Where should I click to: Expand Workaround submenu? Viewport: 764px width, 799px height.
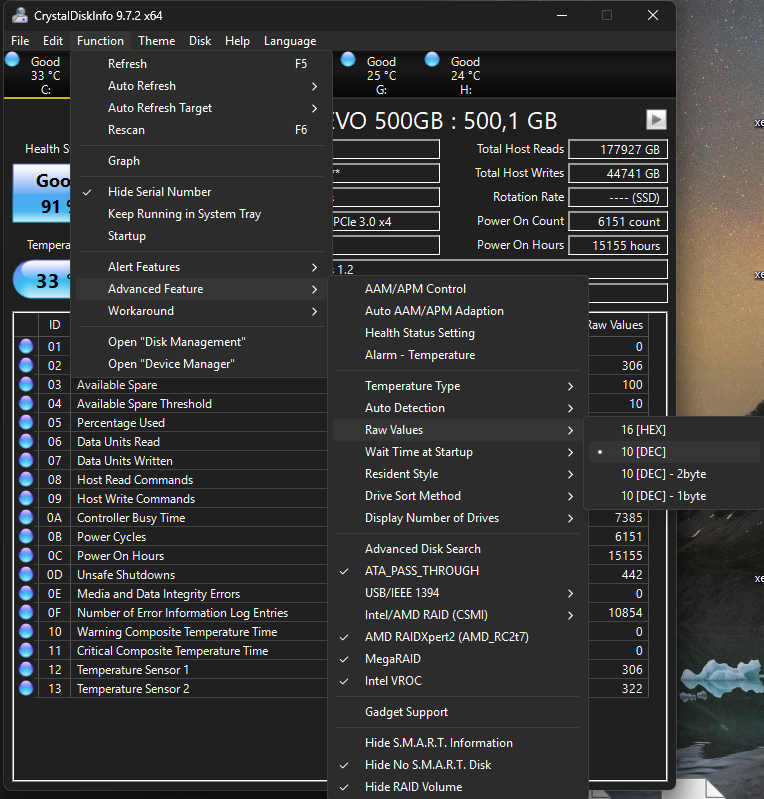point(201,311)
